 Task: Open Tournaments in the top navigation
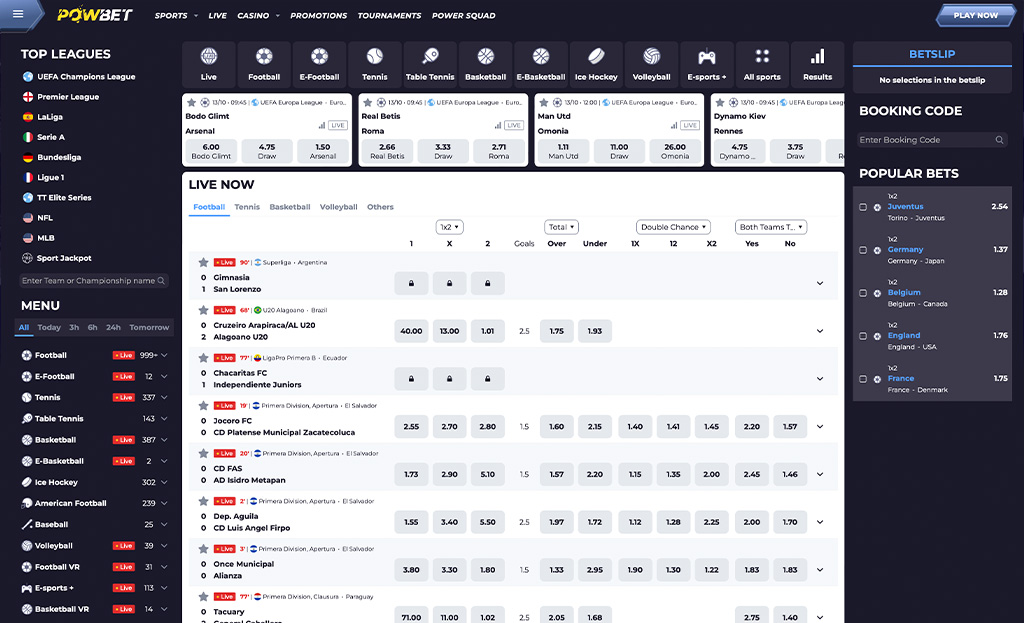(x=389, y=16)
